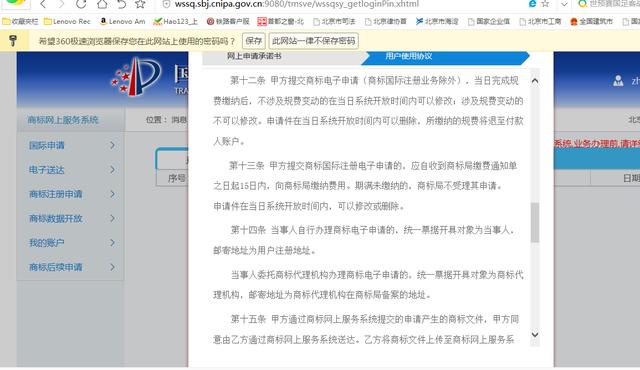
Task: Open the Lenovo Am Amazon bookmark
Action: (x=122, y=21)
